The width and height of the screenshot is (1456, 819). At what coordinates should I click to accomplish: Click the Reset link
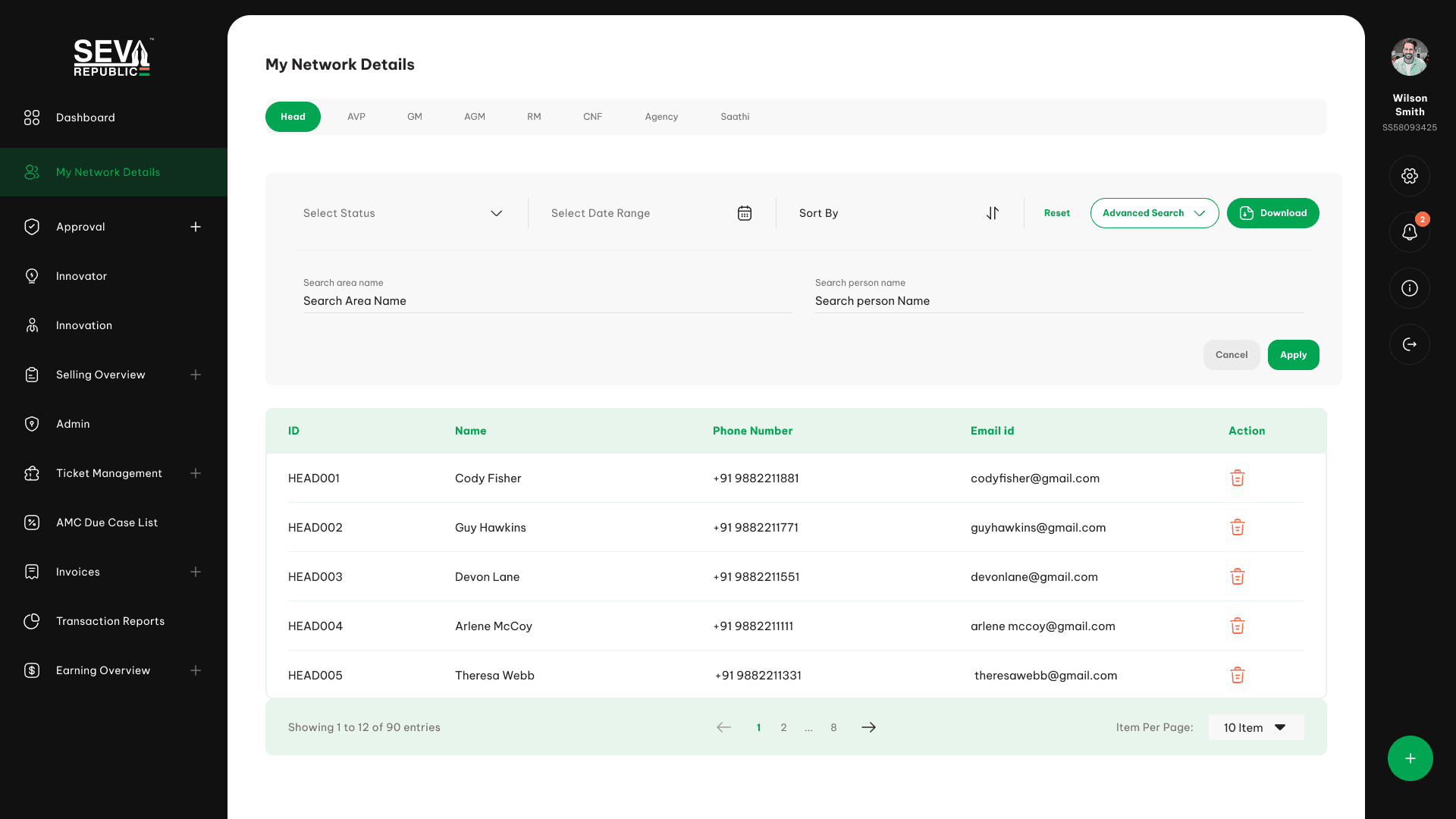tap(1056, 213)
